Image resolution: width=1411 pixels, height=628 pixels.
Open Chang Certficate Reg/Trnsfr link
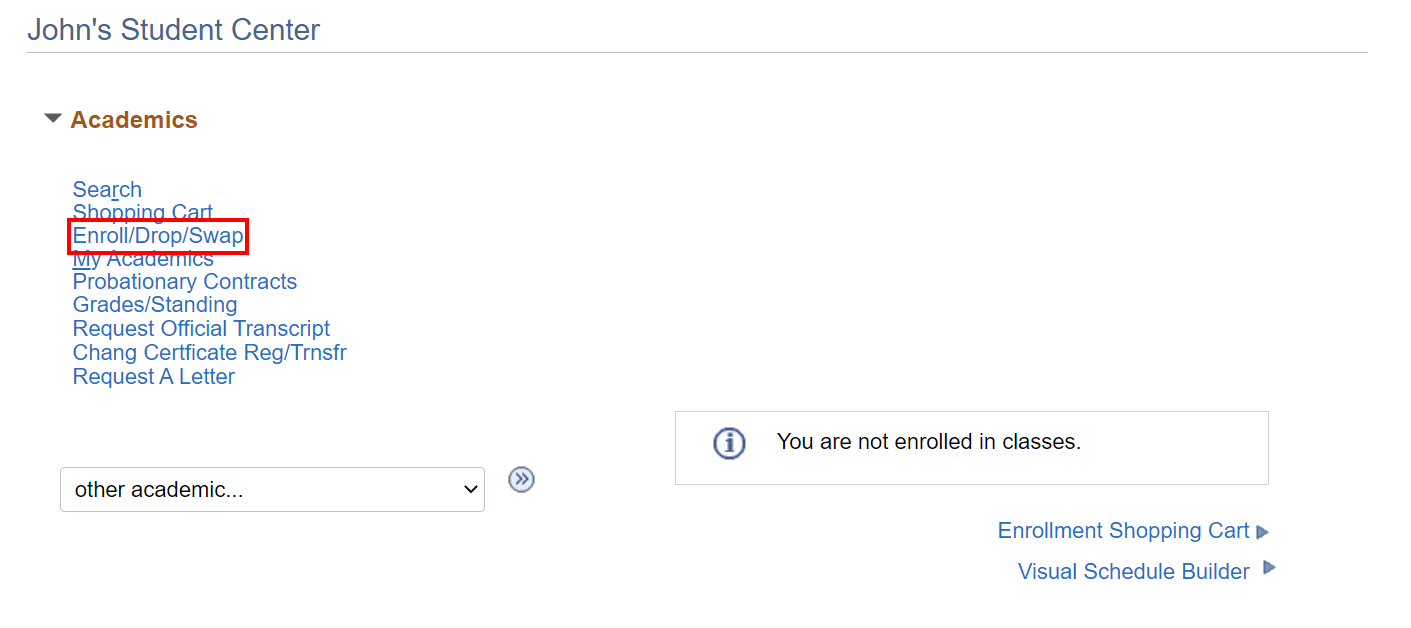pos(210,353)
